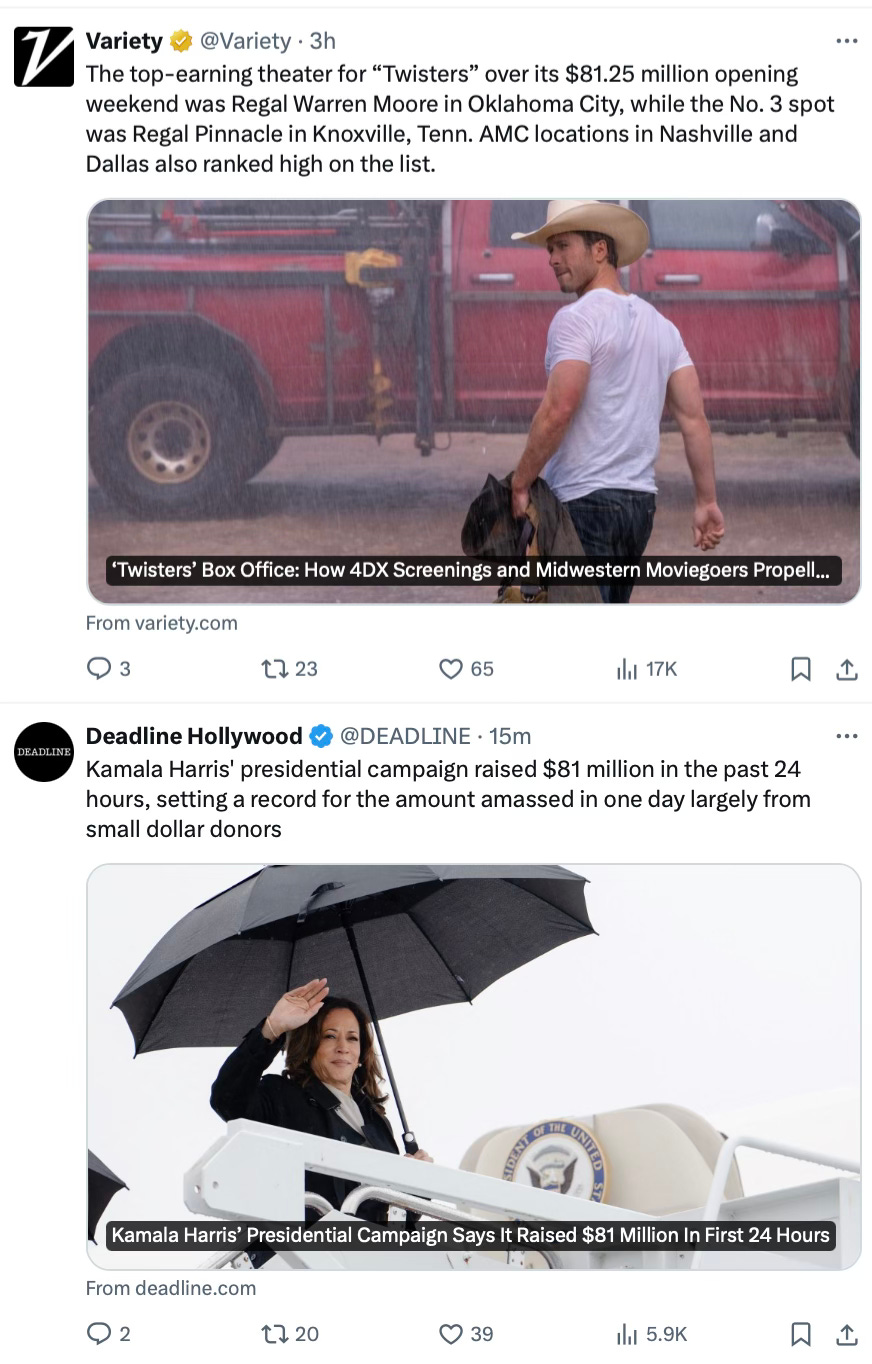Screen dimensions: 872x1364
Task: Share the Variety tweet
Action: pos(846,669)
